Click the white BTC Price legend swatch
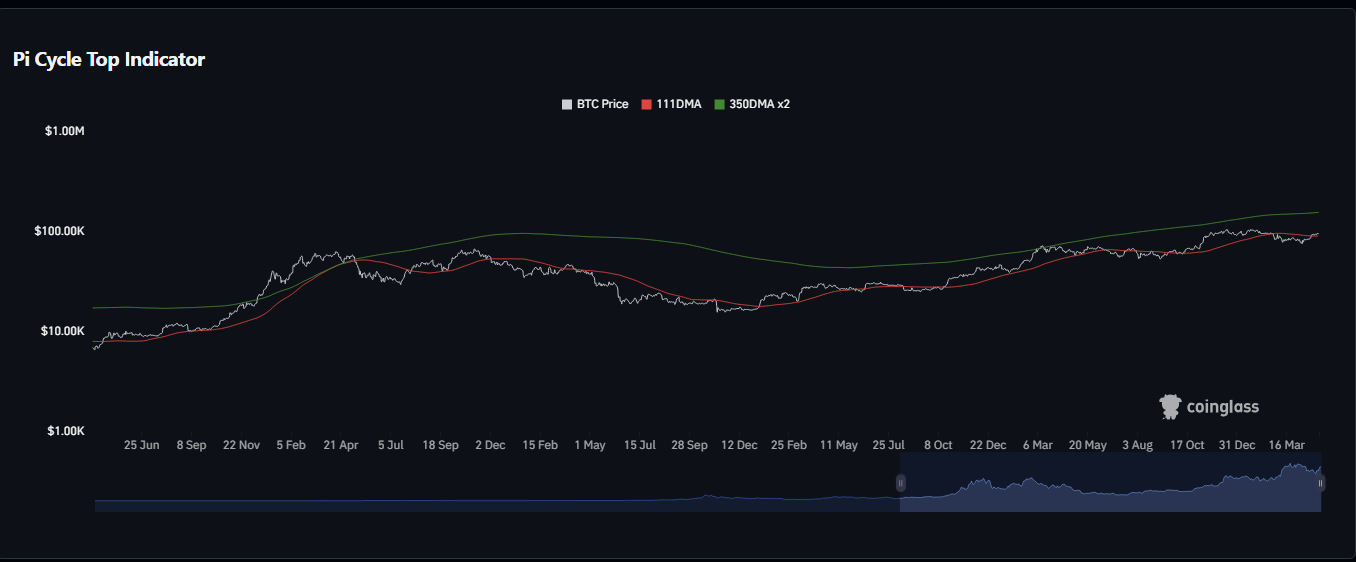1356x562 pixels. pyautogui.click(x=567, y=104)
